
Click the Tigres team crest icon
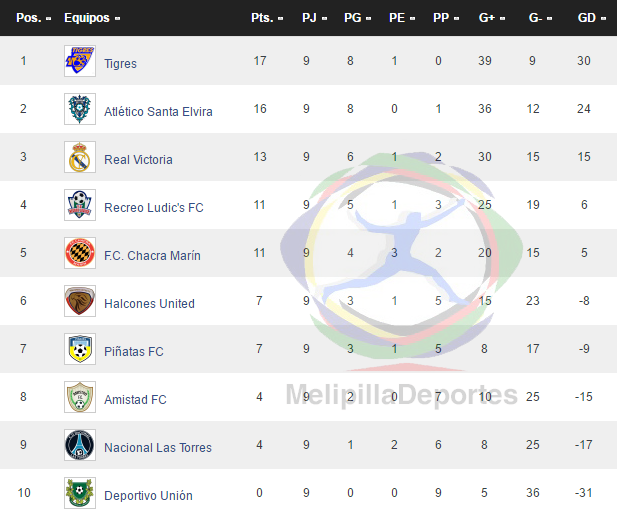(80, 61)
